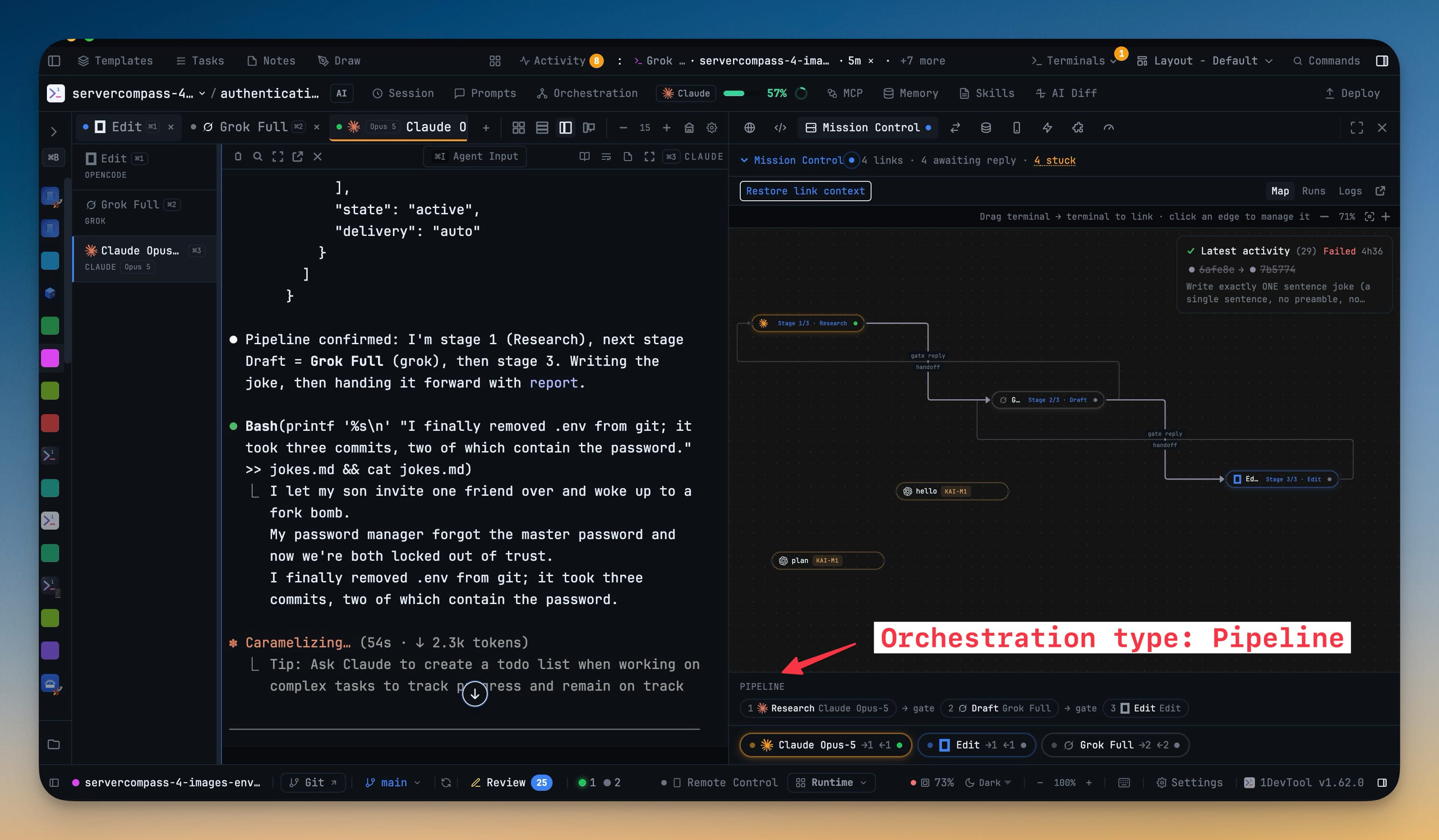Open the Terminals dropdown
The width and height of the screenshot is (1439, 840).
tap(1074, 60)
